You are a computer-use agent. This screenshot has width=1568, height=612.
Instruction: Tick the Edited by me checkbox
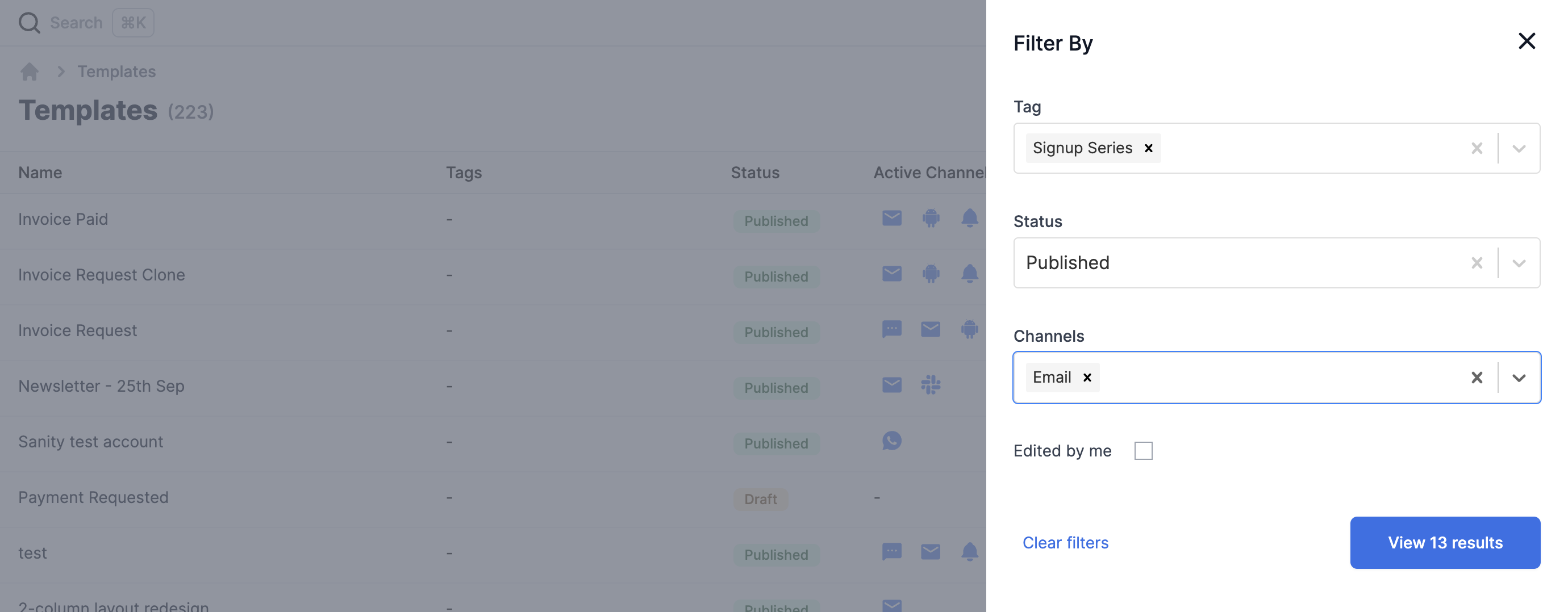1143,451
